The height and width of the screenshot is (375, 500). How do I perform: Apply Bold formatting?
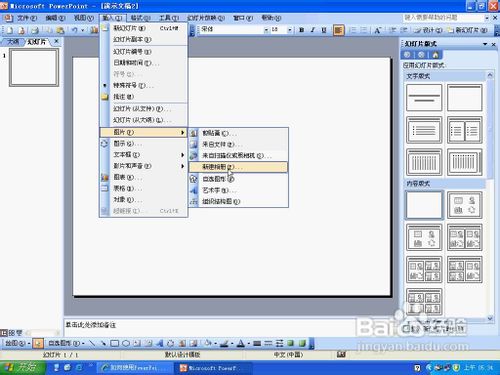pyautogui.click(x=301, y=30)
